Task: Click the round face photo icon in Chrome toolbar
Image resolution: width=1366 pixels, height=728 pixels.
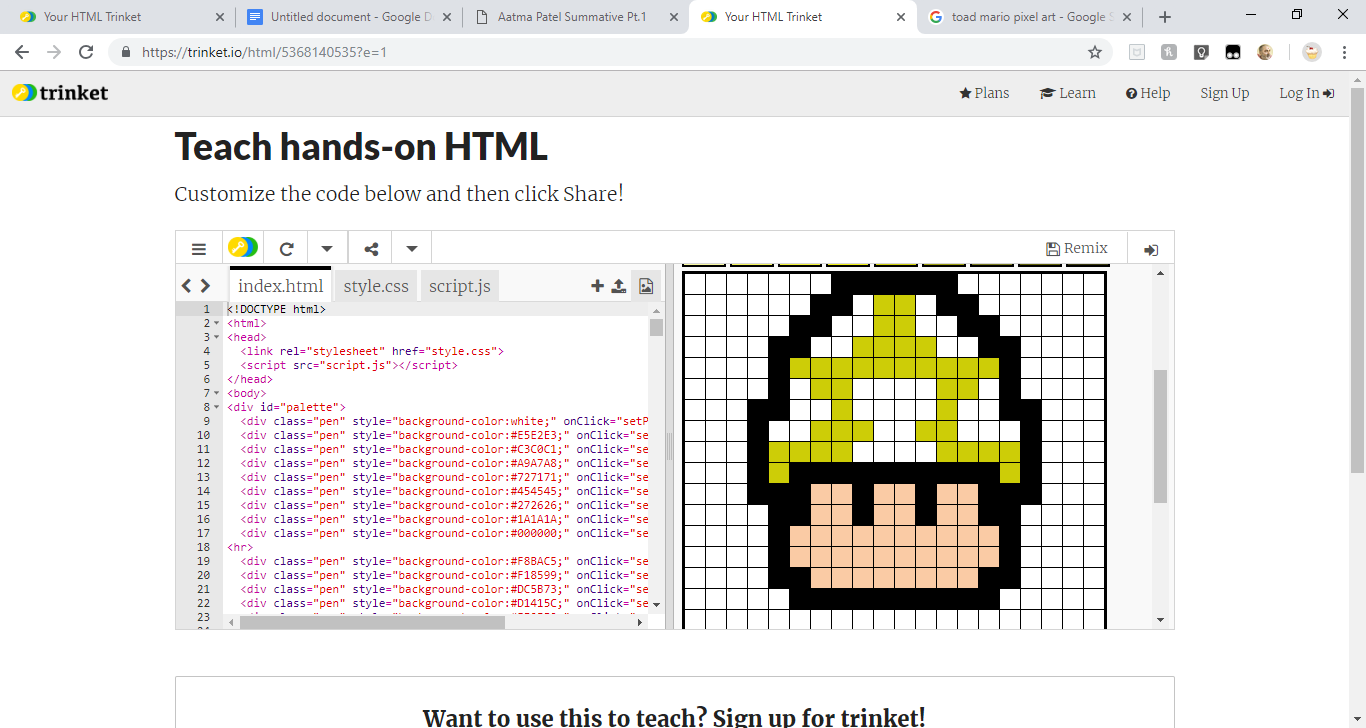Action: tap(1265, 52)
